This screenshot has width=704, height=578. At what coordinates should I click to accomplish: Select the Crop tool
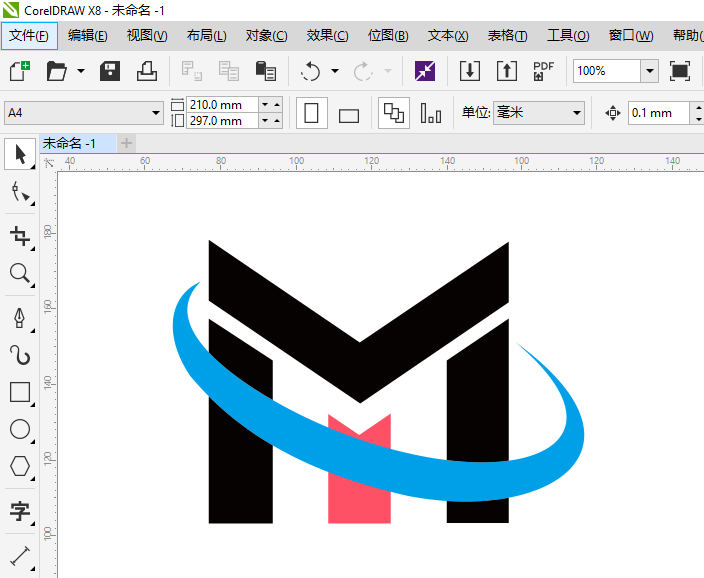tap(20, 236)
